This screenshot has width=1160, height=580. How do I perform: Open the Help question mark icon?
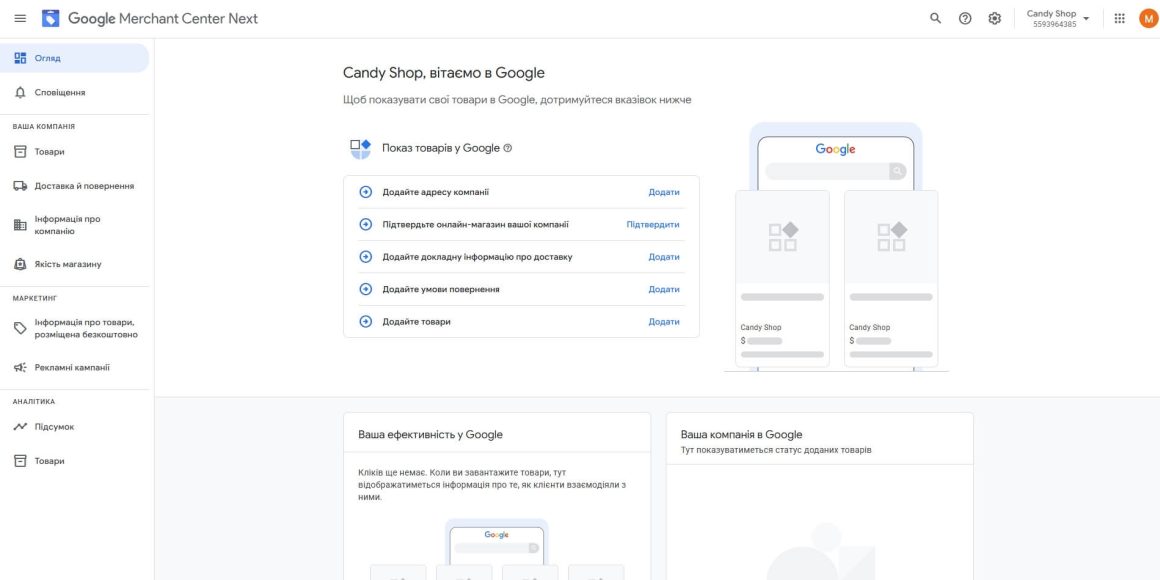tap(965, 18)
